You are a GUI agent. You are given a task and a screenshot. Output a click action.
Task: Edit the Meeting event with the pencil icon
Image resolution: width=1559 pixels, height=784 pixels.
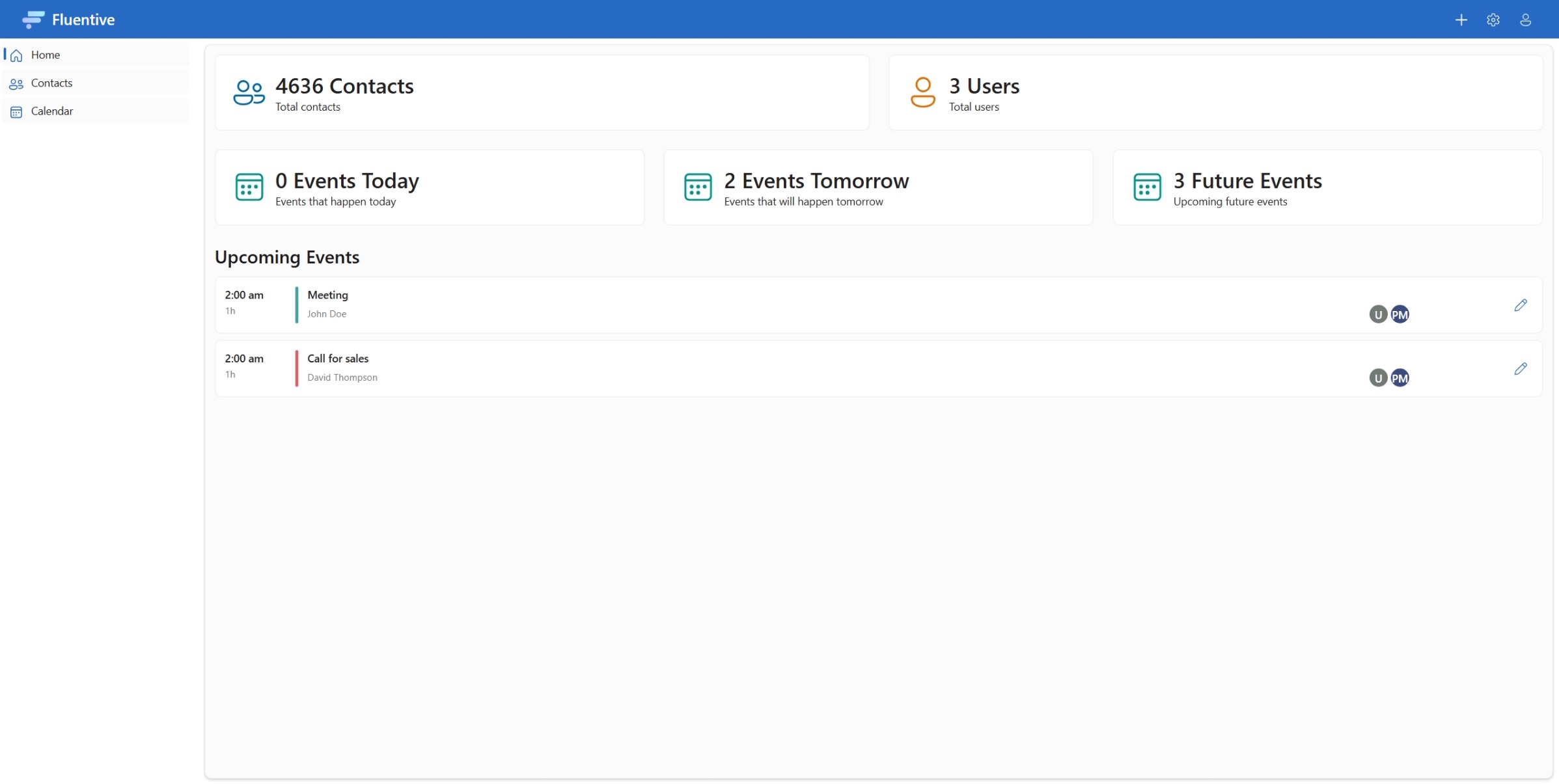1521,304
